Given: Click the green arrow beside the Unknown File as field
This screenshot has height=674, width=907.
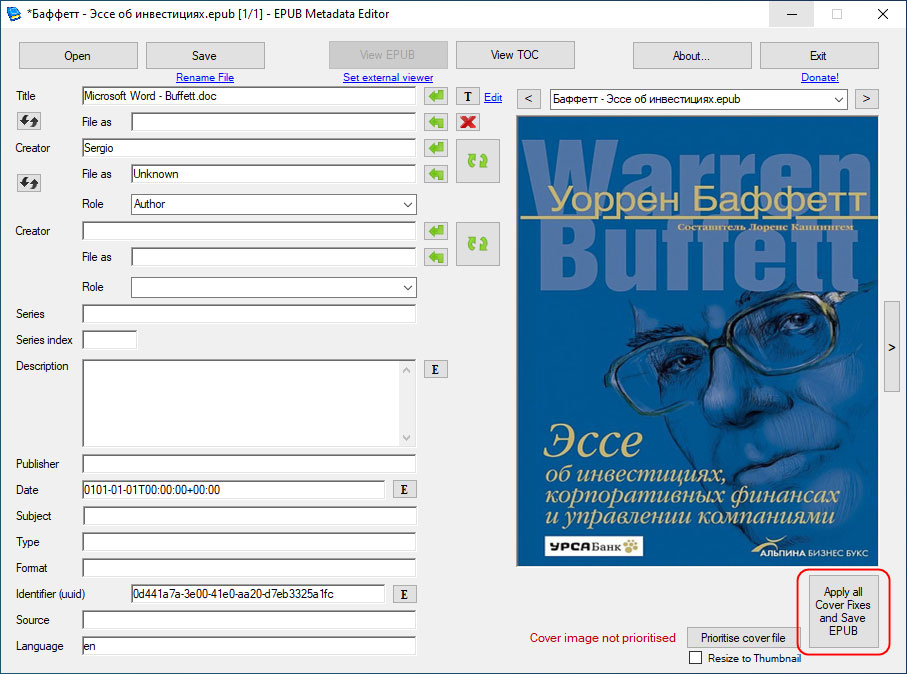Looking at the screenshot, I should click(x=436, y=174).
